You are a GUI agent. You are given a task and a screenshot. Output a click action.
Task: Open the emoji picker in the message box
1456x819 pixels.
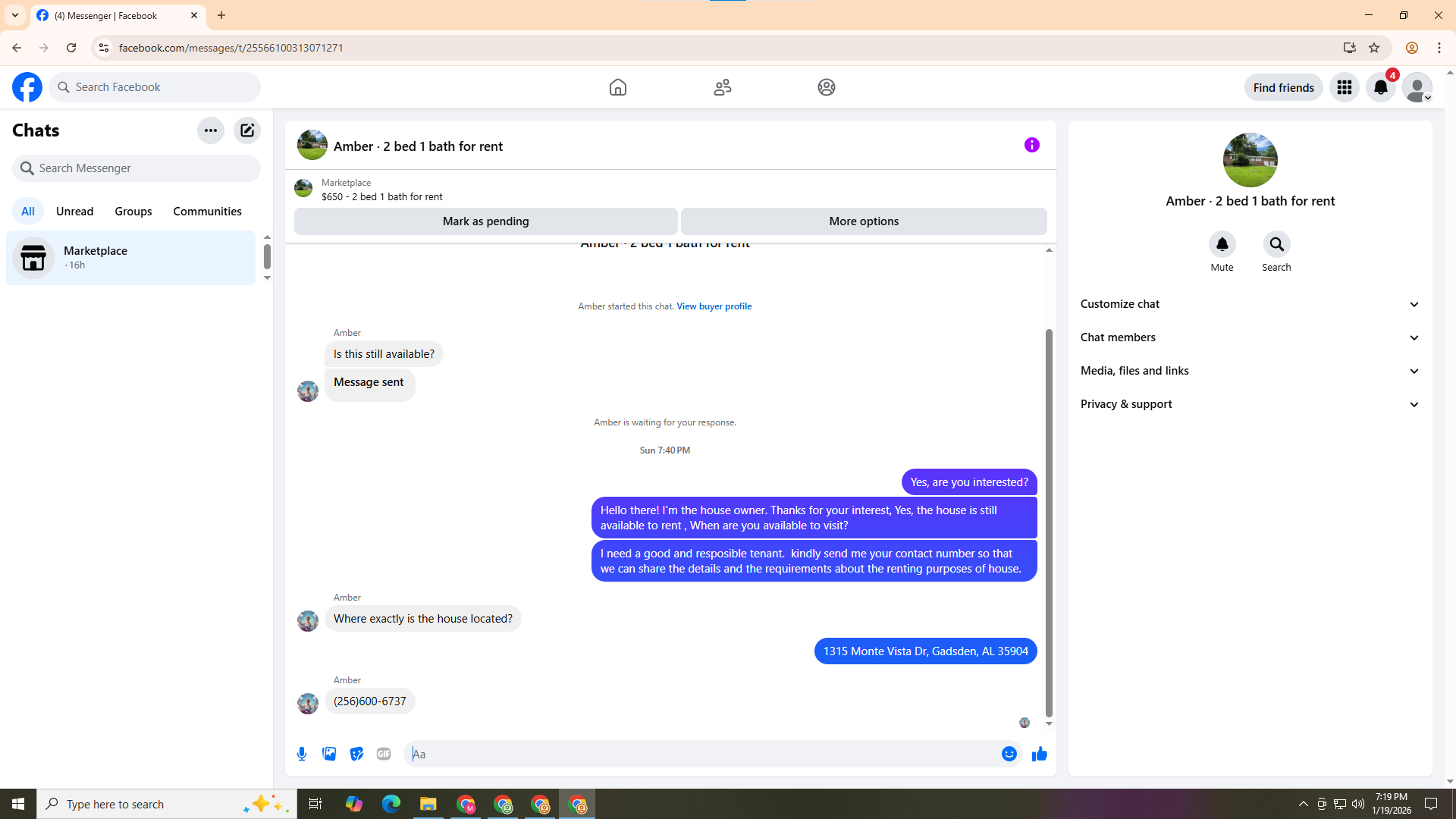pyautogui.click(x=1009, y=754)
